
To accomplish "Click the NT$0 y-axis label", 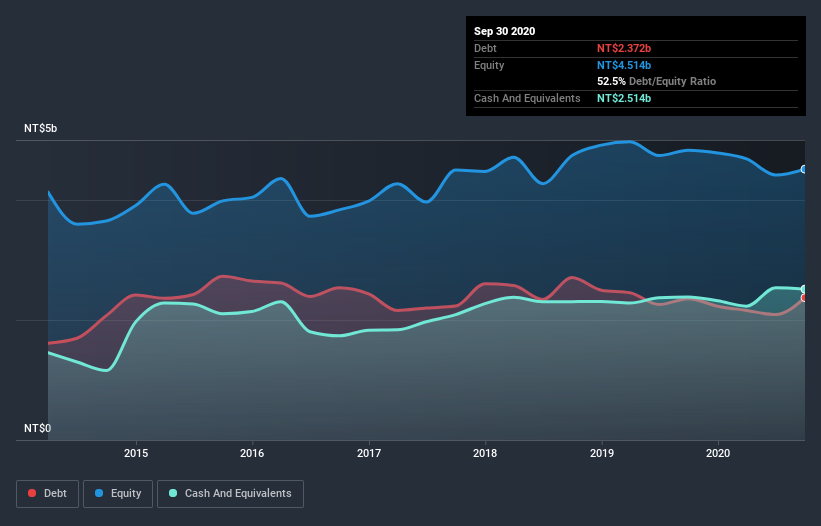I will tap(38, 428).
